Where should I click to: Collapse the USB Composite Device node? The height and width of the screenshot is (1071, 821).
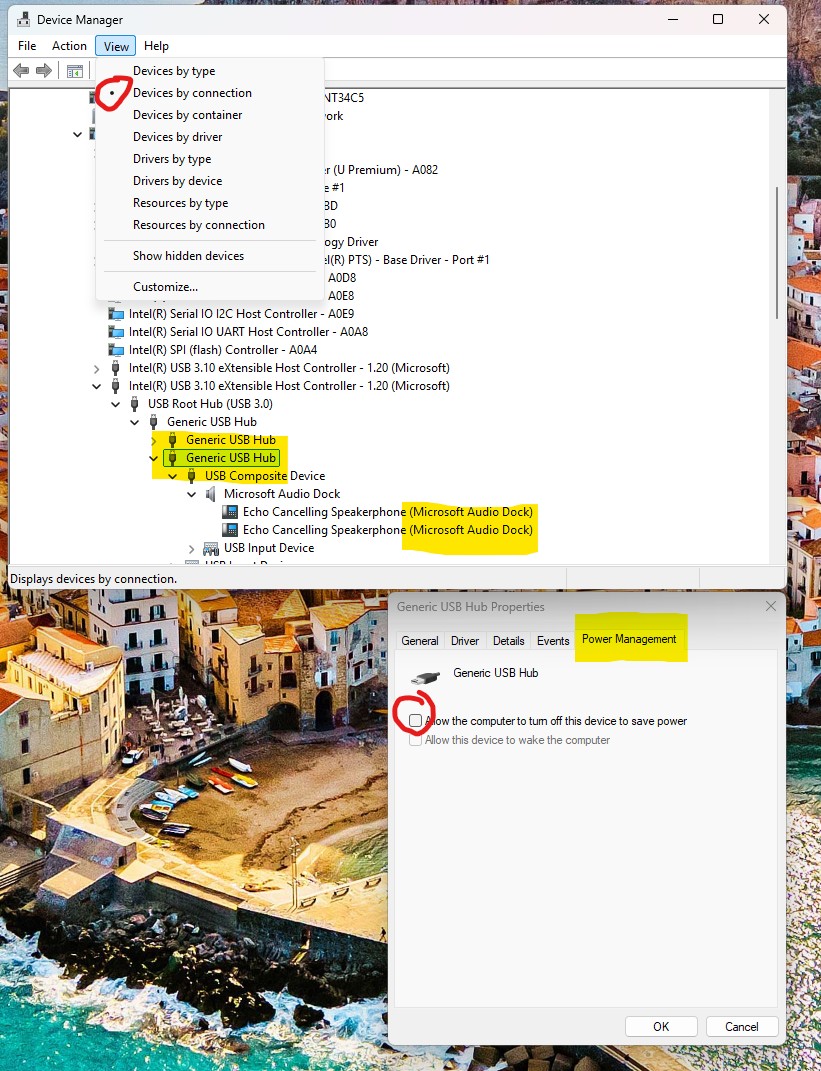(173, 476)
